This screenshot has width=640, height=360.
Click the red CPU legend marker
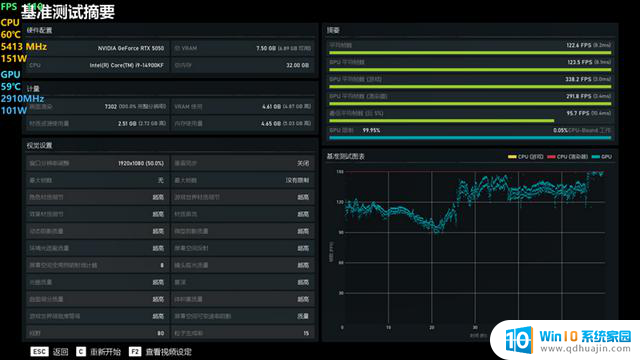pyautogui.click(x=551, y=157)
